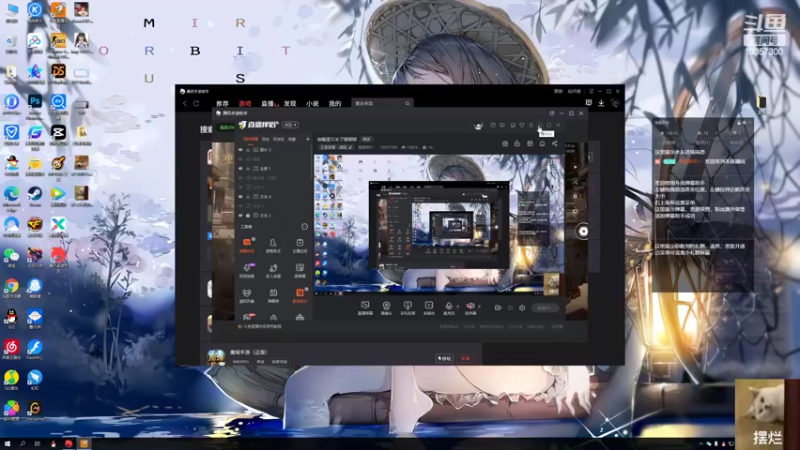Viewport: 800px width, 450px height.
Task: Switch to the 游戏 tab
Action: 245,104
